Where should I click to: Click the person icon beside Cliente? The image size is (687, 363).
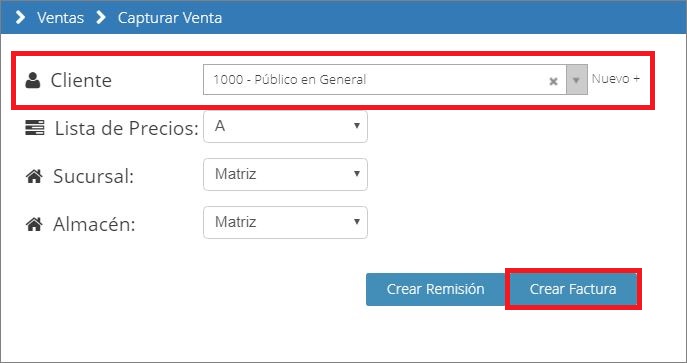point(32,80)
